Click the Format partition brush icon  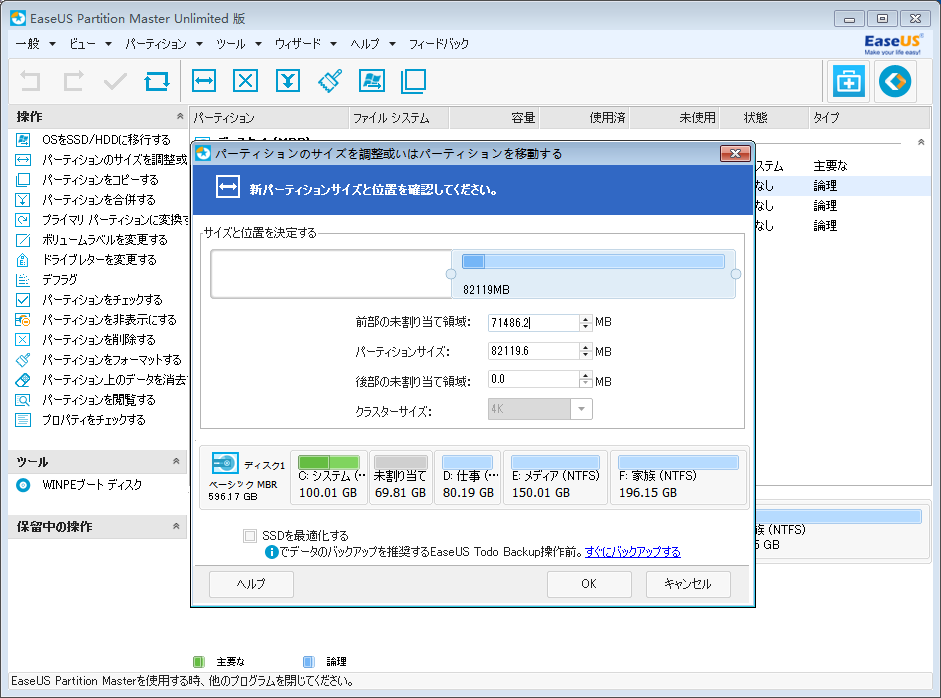click(x=330, y=81)
